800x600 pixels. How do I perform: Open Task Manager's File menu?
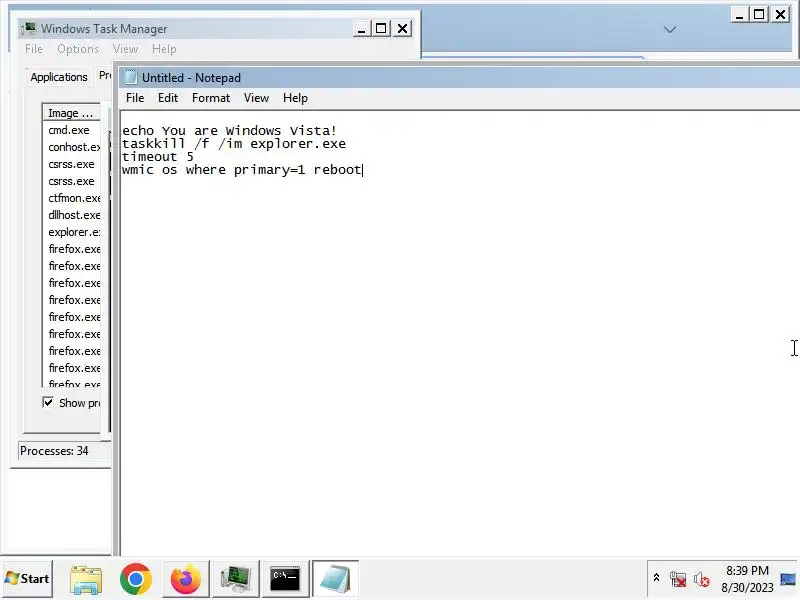(x=34, y=49)
